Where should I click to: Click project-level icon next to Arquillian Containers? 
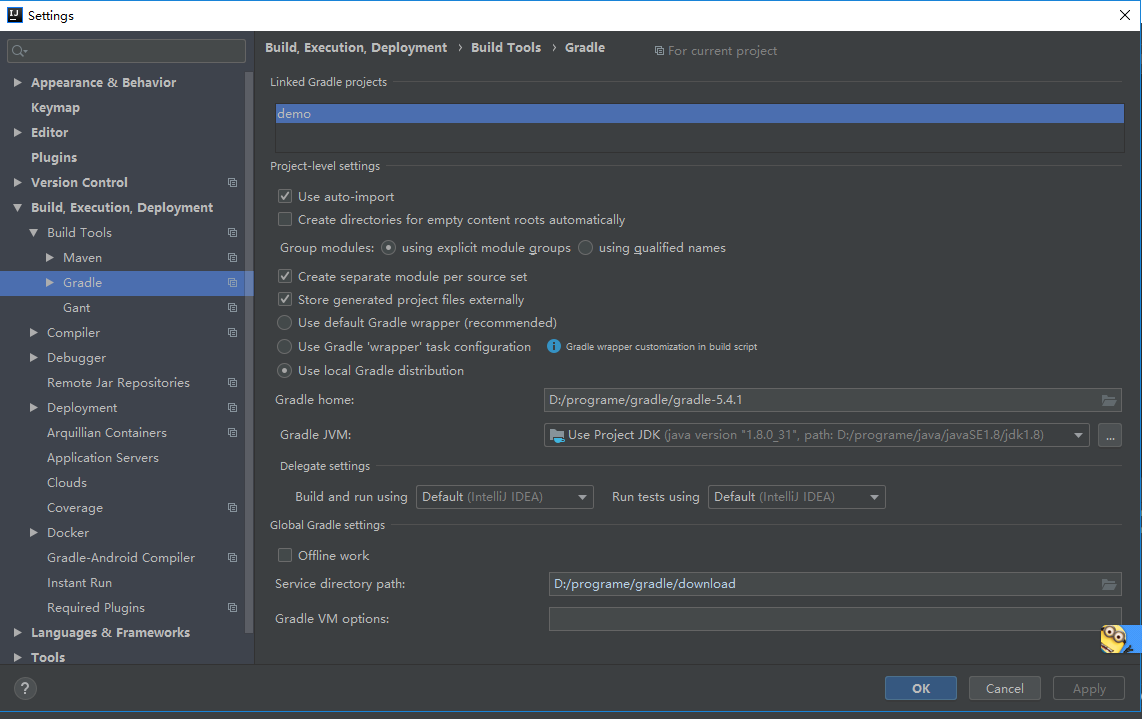pyautogui.click(x=232, y=433)
